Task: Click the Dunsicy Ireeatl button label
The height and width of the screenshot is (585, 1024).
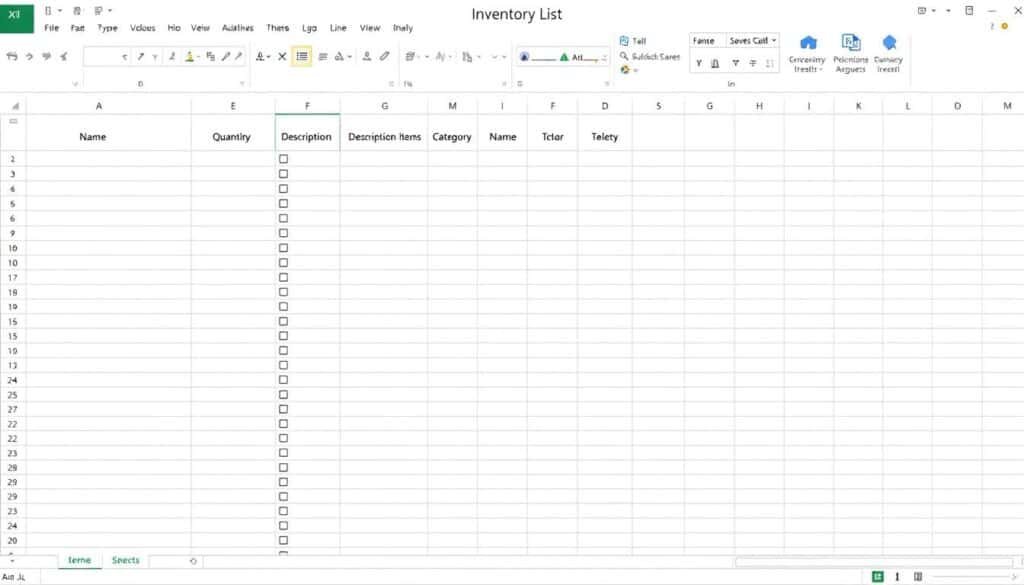Action: pyautogui.click(x=888, y=64)
